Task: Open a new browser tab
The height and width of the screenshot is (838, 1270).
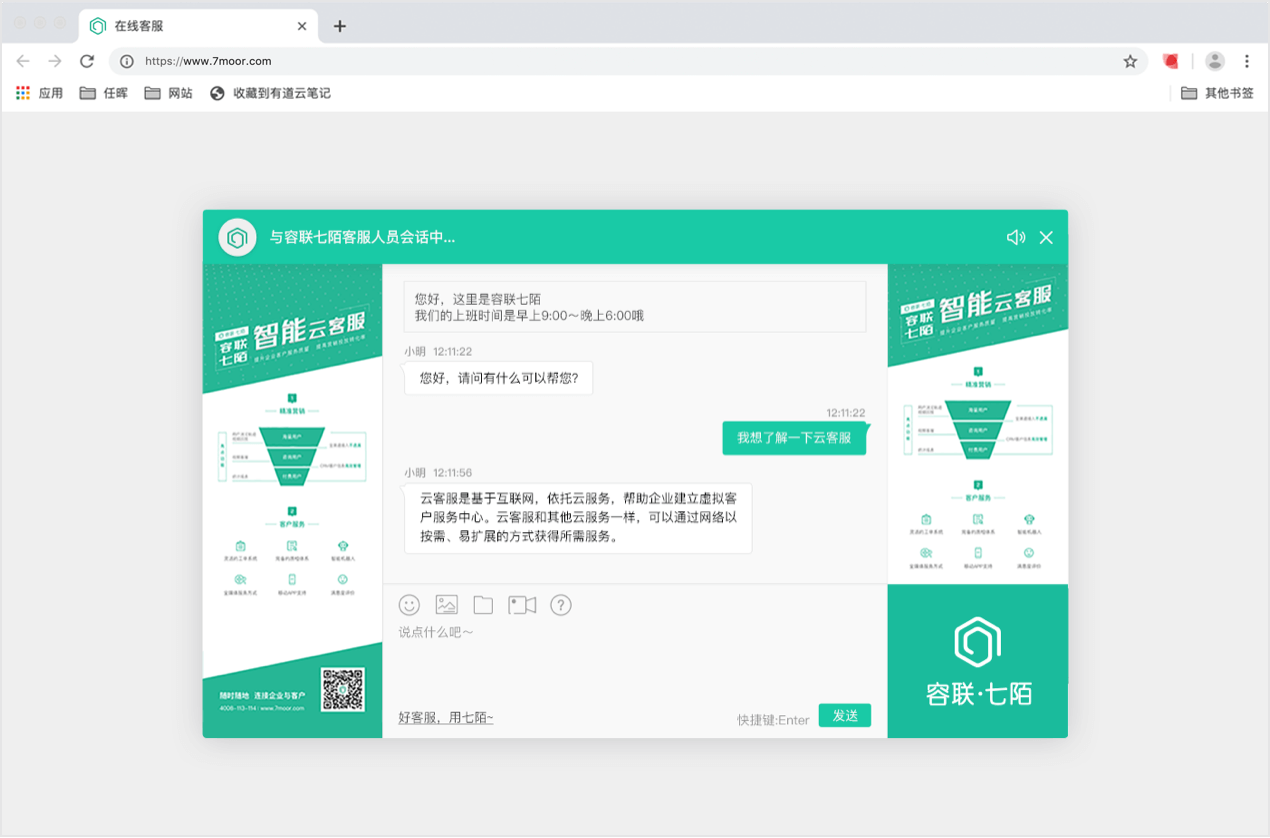Action: pyautogui.click(x=340, y=26)
